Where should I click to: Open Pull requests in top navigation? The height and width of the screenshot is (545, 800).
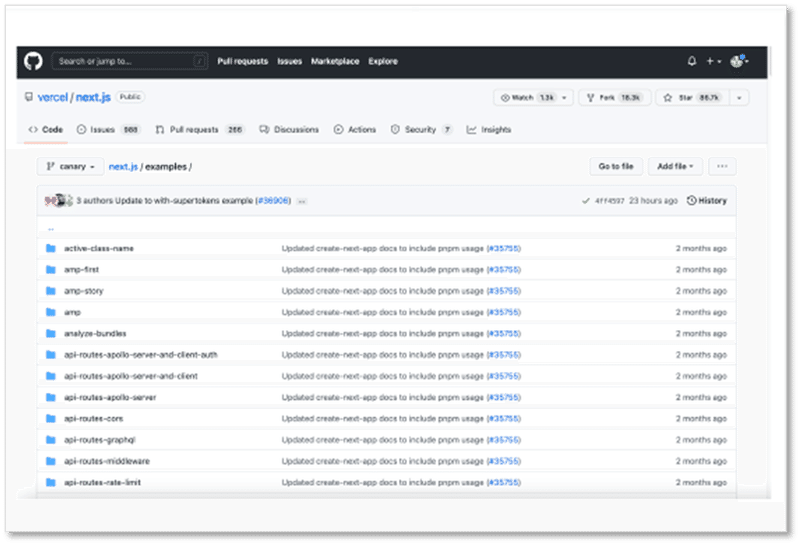pyautogui.click(x=242, y=61)
